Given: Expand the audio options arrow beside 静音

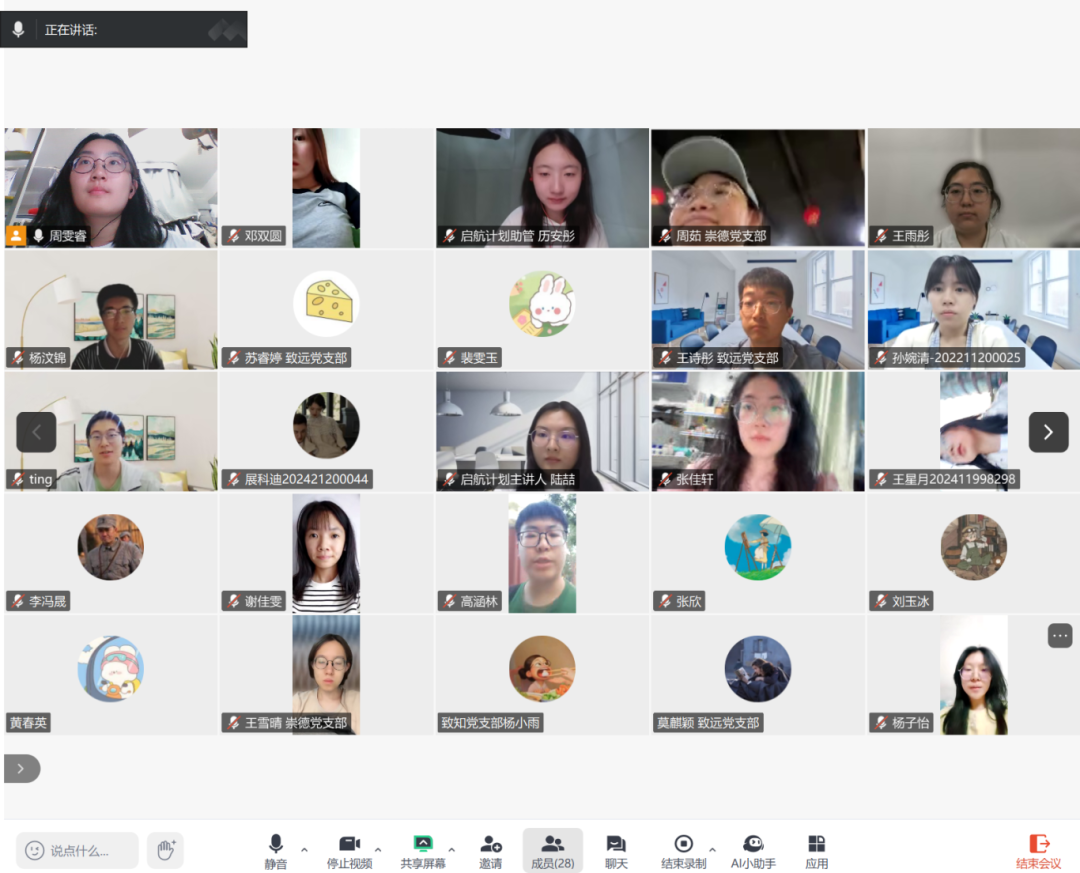Looking at the screenshot, I should (x=304, y=850).
